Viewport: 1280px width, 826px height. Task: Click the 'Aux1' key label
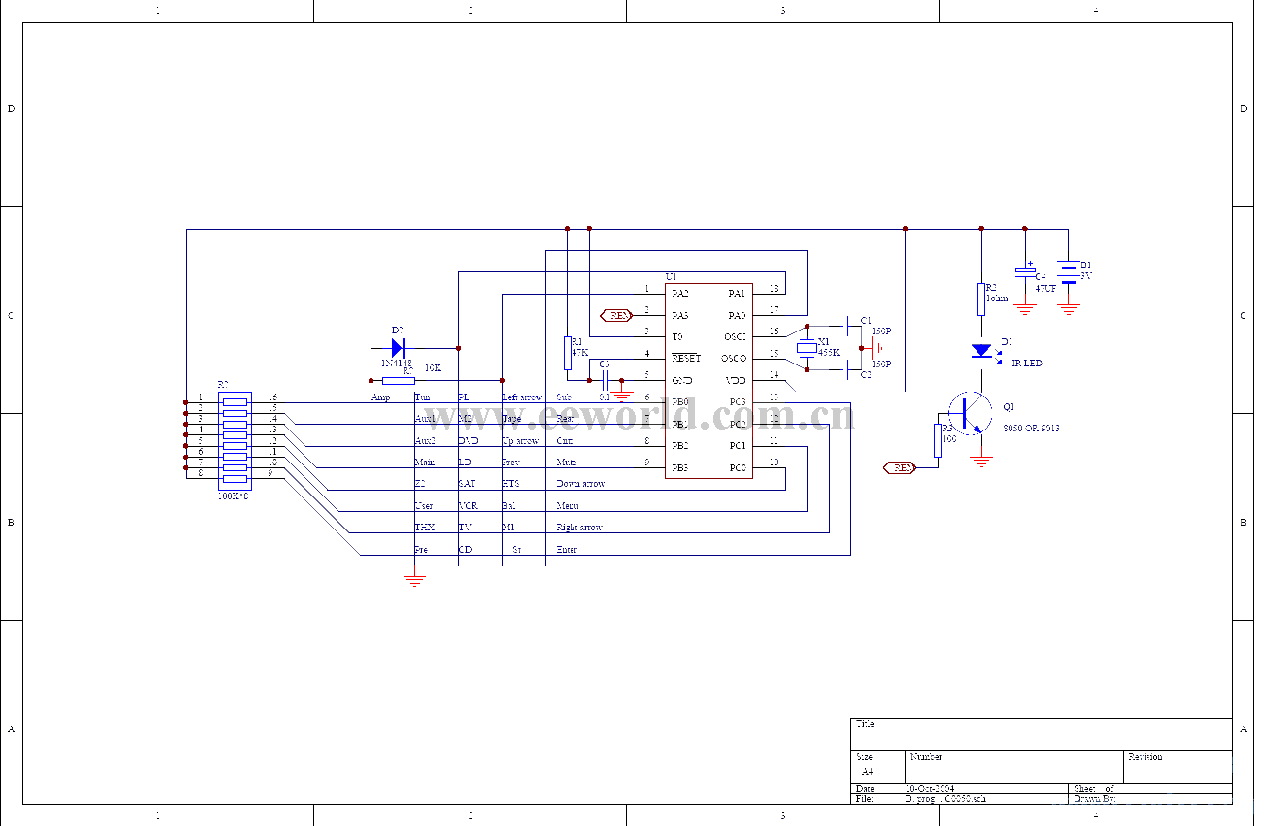[x=425, y=419]
